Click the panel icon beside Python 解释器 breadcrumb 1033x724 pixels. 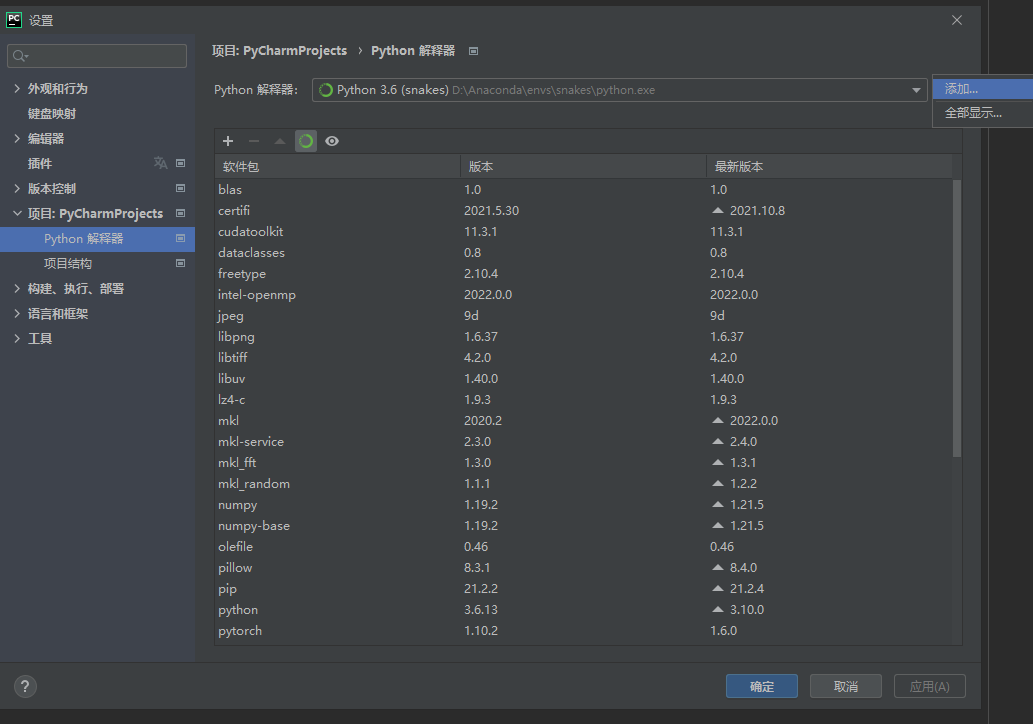click(x=473, y=50)
